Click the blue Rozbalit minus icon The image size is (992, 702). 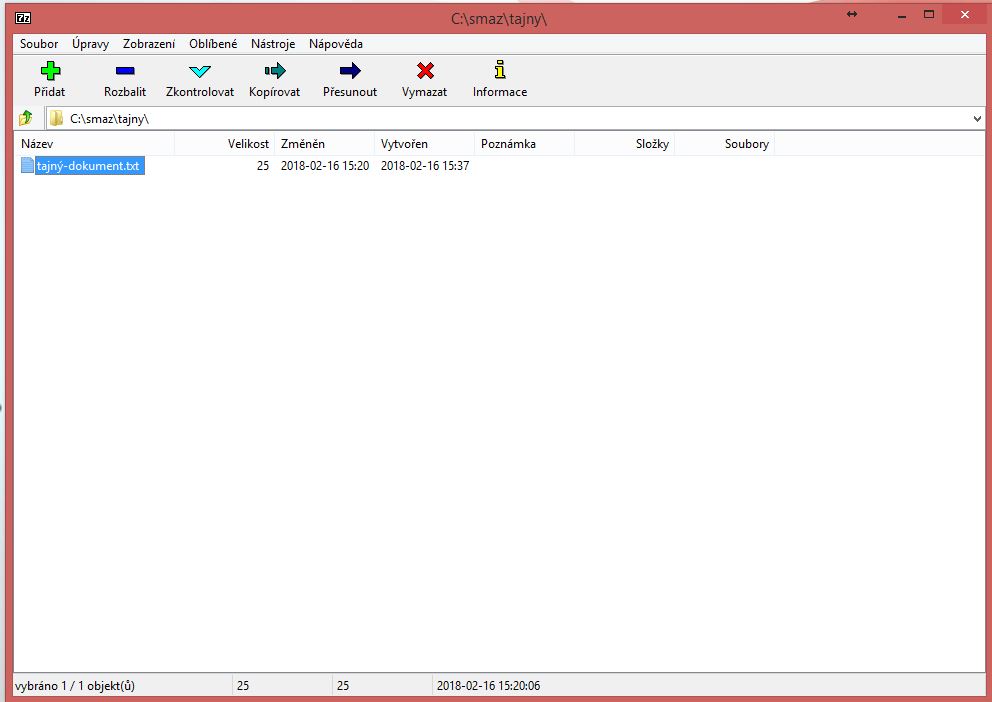point(125,71)
